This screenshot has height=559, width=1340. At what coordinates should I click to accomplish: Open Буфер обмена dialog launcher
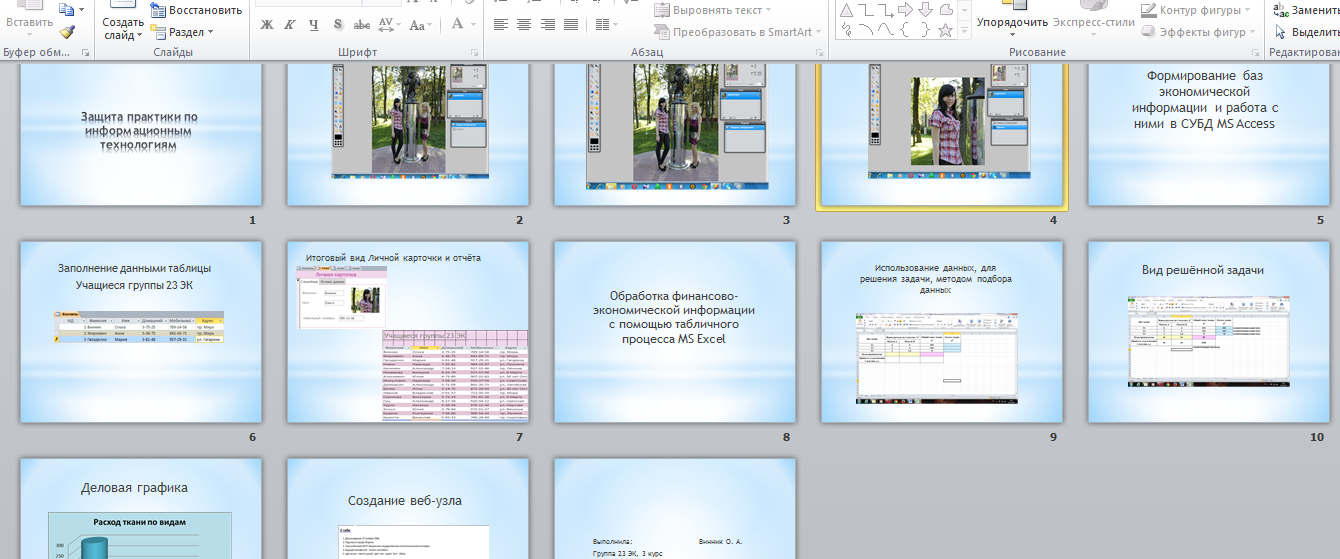[x=84, y=52]
